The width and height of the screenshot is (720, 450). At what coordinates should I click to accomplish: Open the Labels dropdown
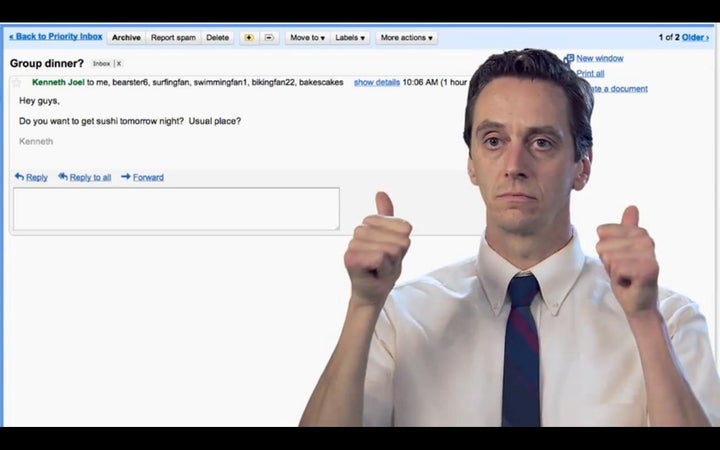pos(350,38)
